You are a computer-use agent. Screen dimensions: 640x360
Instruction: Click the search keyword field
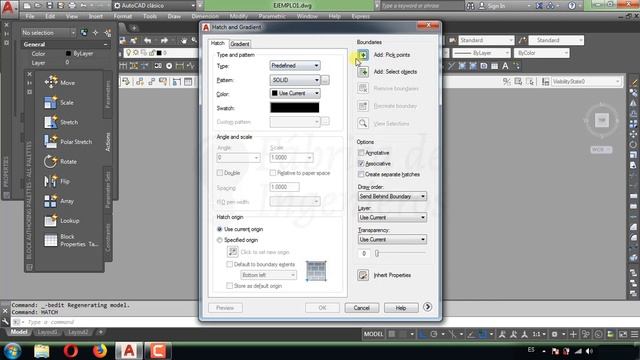tap(422, 6)
